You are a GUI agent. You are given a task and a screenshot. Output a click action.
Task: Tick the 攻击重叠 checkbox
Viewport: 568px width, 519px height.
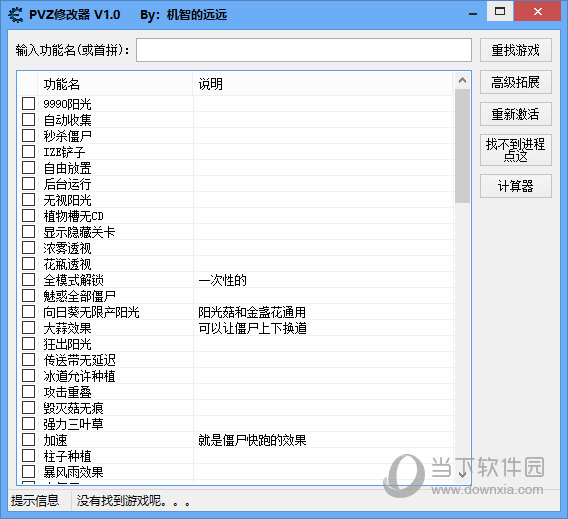(28, 392)
